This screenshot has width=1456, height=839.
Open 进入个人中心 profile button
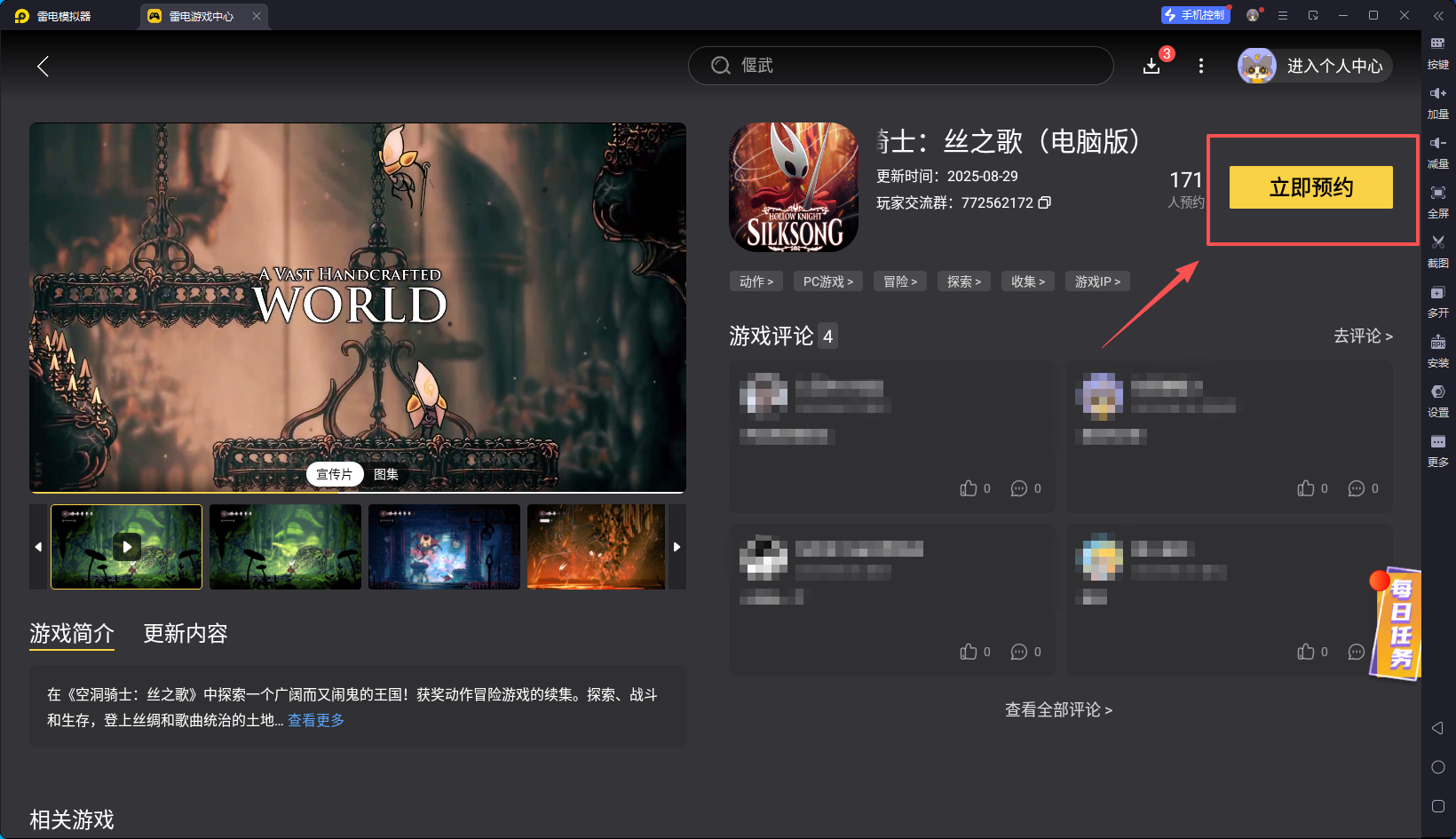click(x=1315, y=66)
